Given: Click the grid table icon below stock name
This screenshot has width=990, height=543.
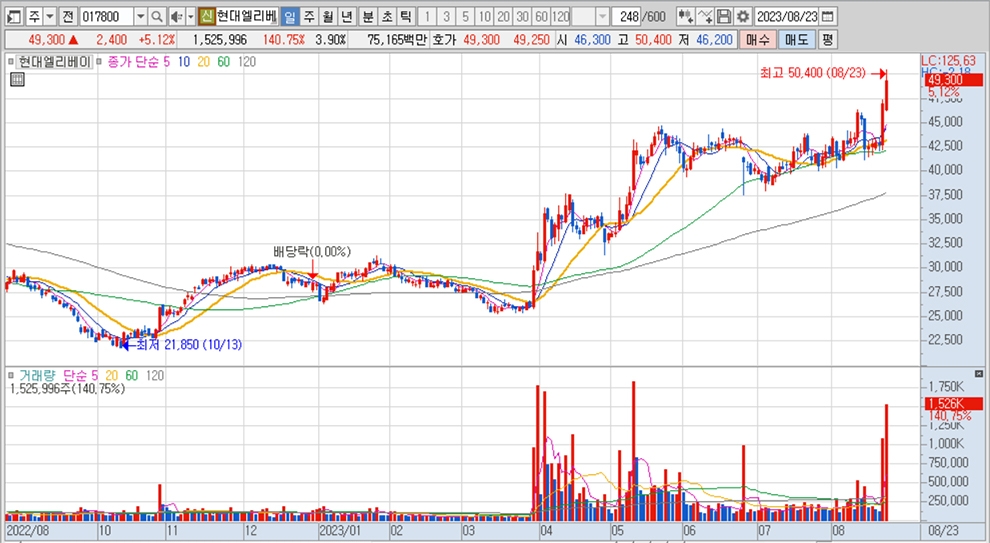Looking at the screenshot, I should [15, 80].
